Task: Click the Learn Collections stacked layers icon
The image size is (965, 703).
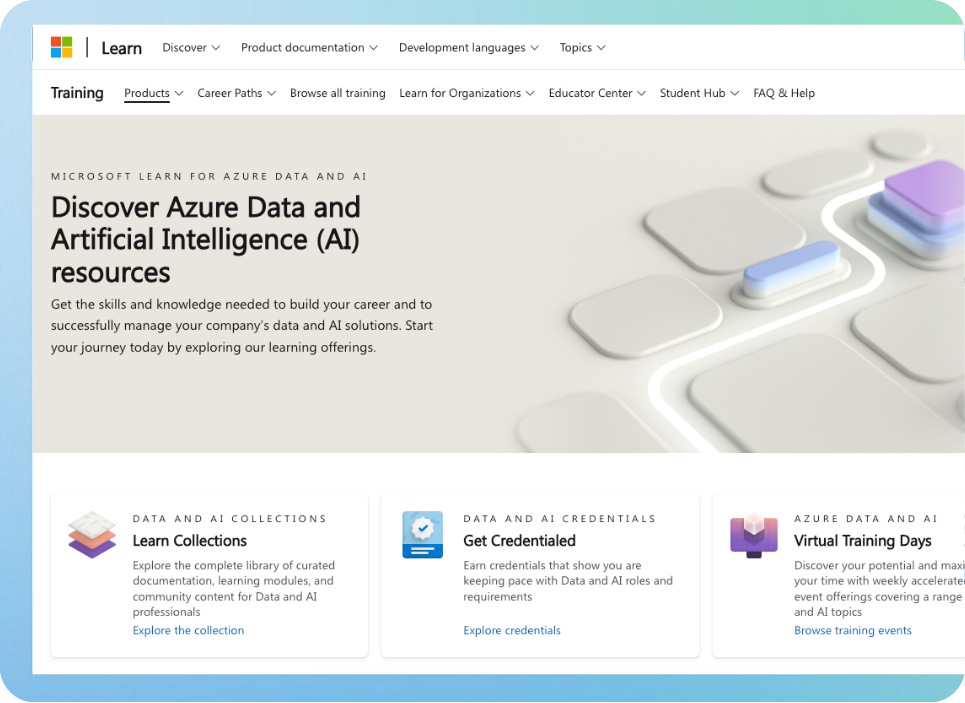Action: [x=92, y=534]
